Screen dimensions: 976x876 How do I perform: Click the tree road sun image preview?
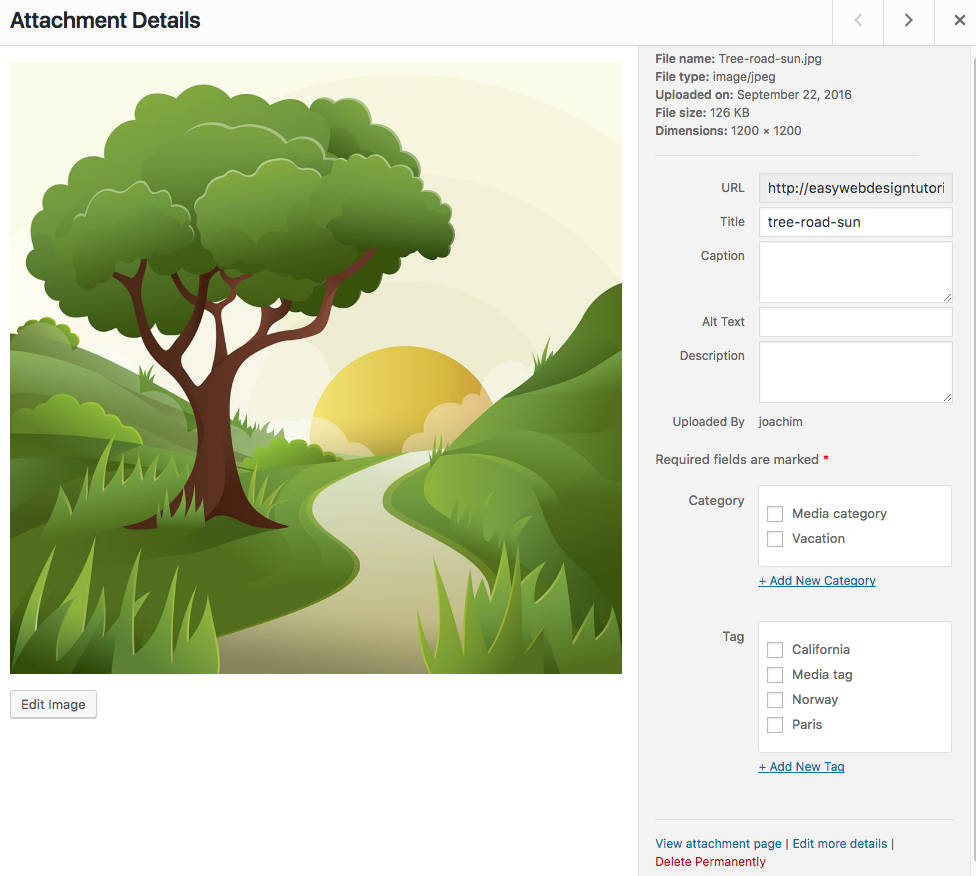(316, 368)
